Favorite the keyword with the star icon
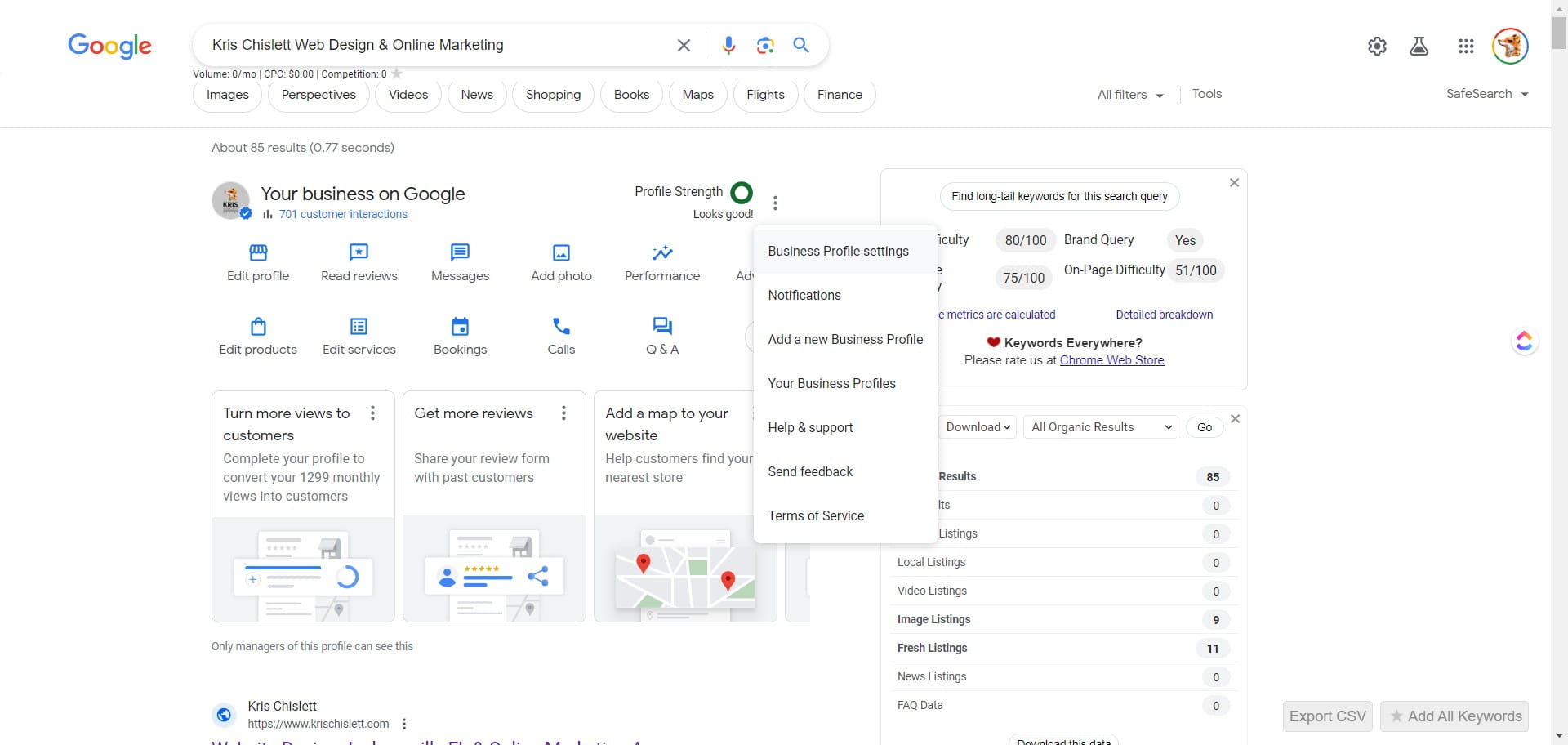This screenshot has height=745, width=1568. tap(397, 74)
